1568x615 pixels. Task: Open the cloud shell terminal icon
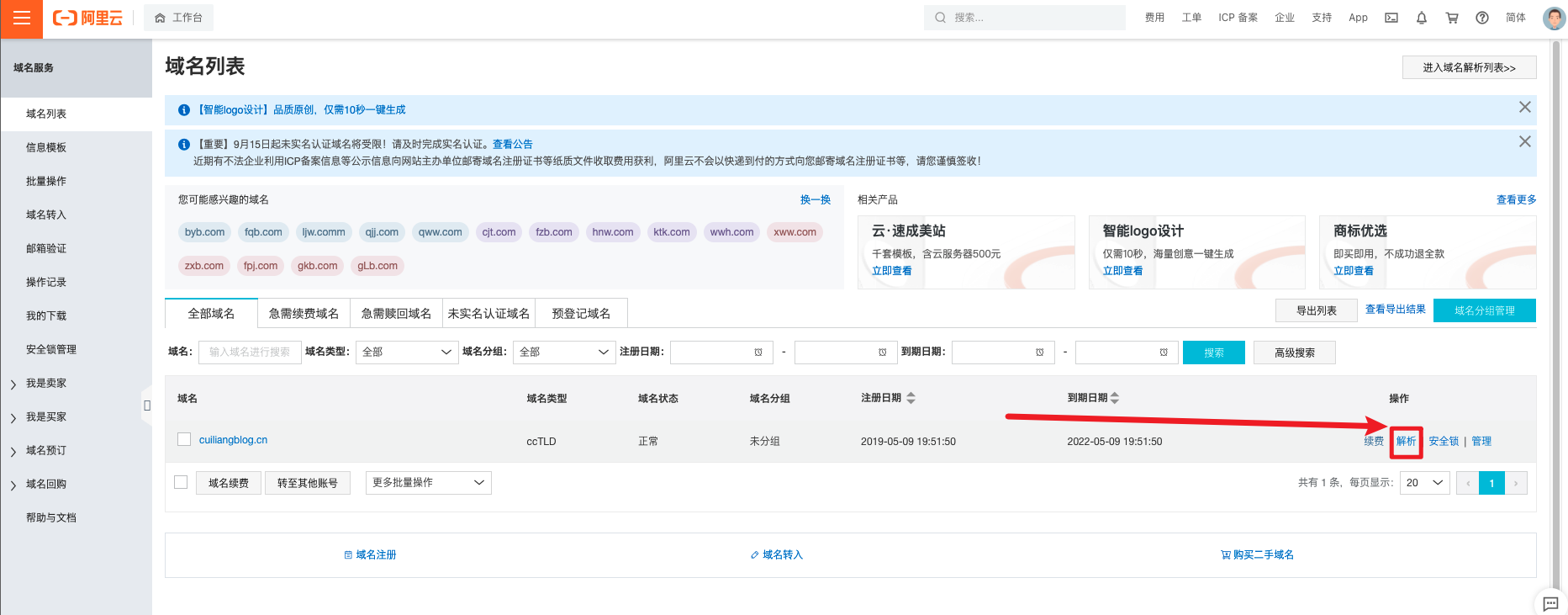(1391, 18)
